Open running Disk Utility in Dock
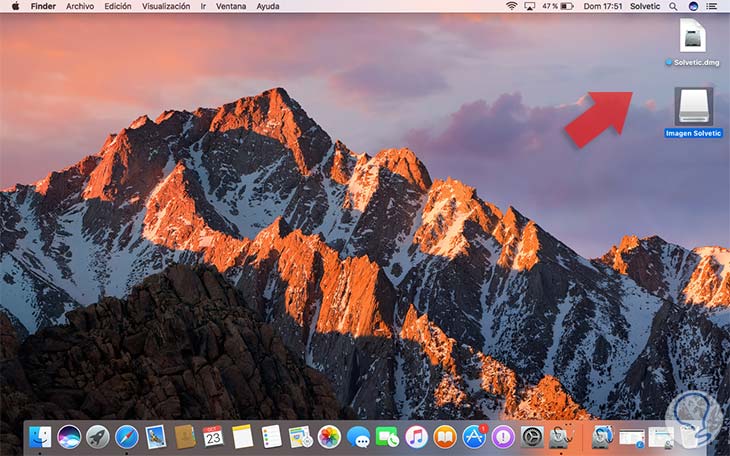The height and width of the screenshot is (456, 730). click(x=561, y=437)
